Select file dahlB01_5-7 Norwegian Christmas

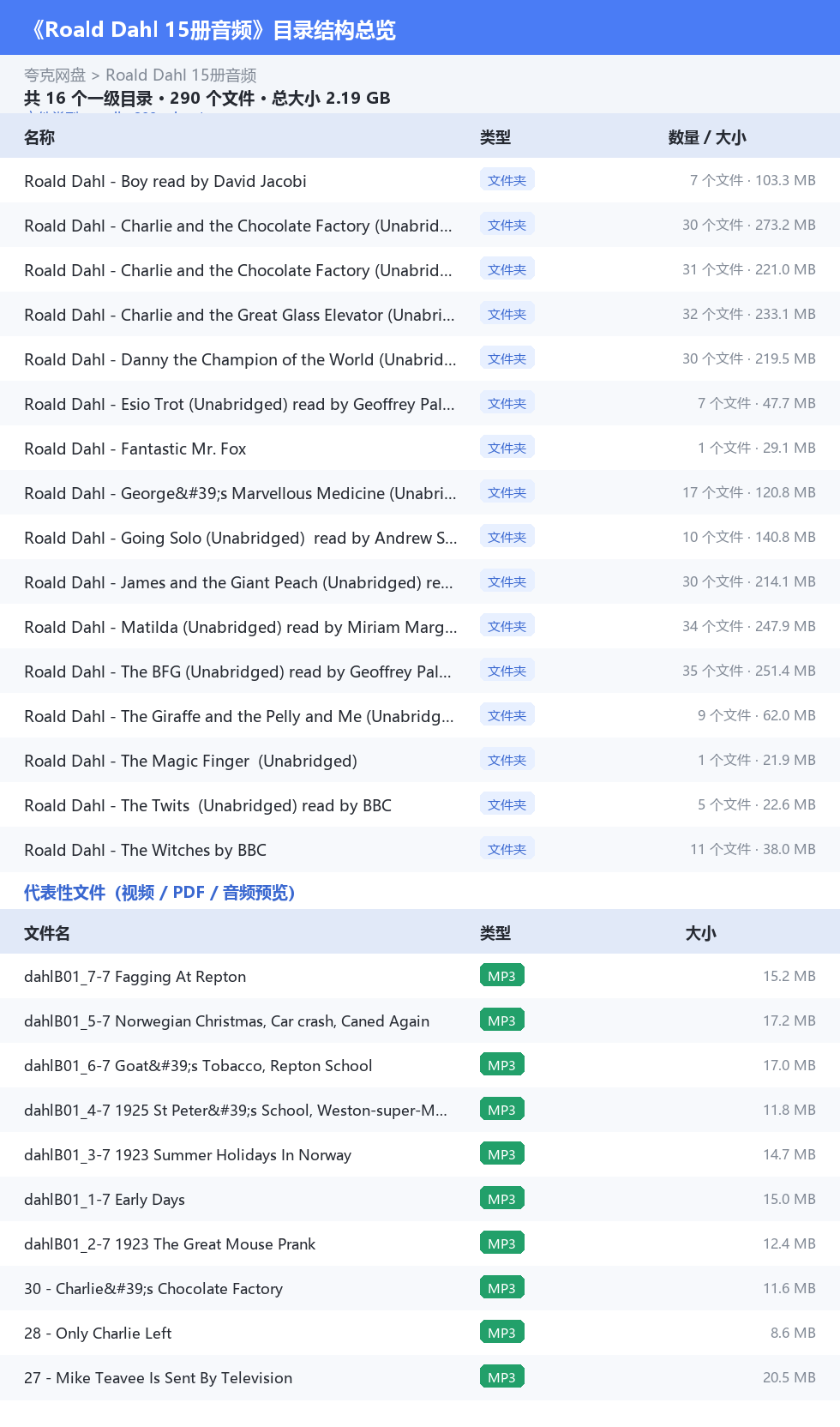tap(227, 1021)
